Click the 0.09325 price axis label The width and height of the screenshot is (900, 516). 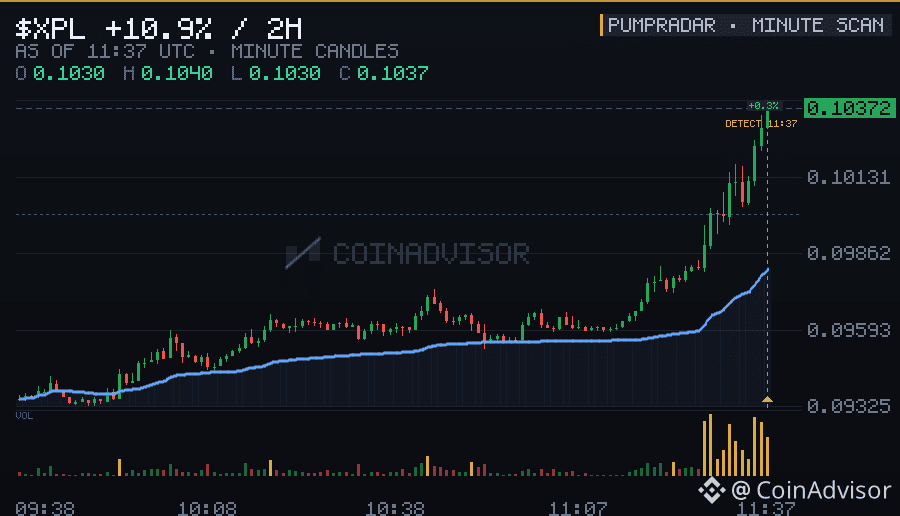848,406
